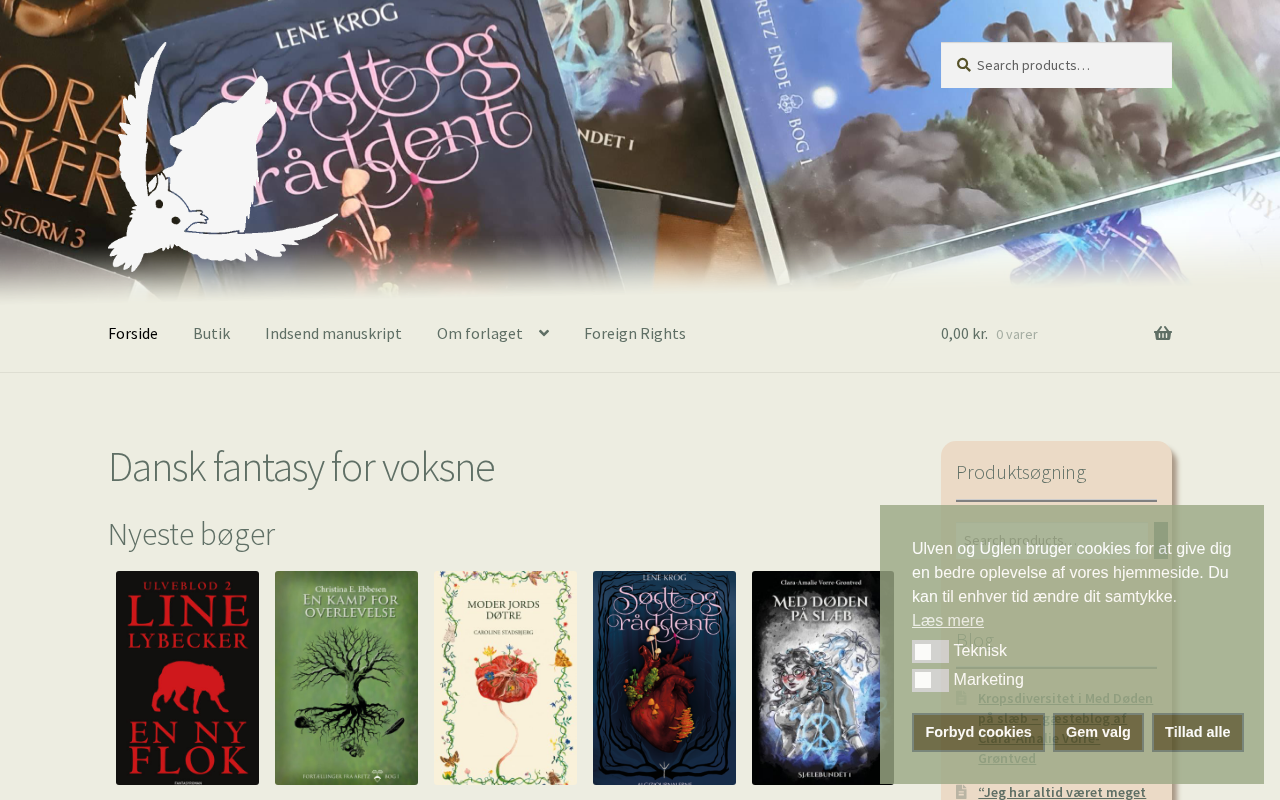Toggle the Marketing cookie switch
Viewport: 1280px width, 800px height.
[930, 681]
